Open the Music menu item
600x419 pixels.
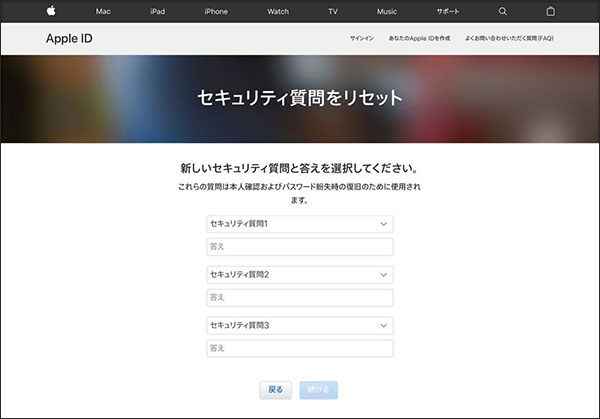(x=387, y=11)
